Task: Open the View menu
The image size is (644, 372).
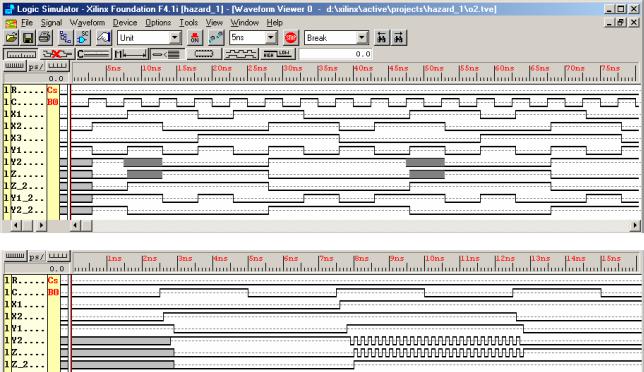Action: [x=214, y=23]
